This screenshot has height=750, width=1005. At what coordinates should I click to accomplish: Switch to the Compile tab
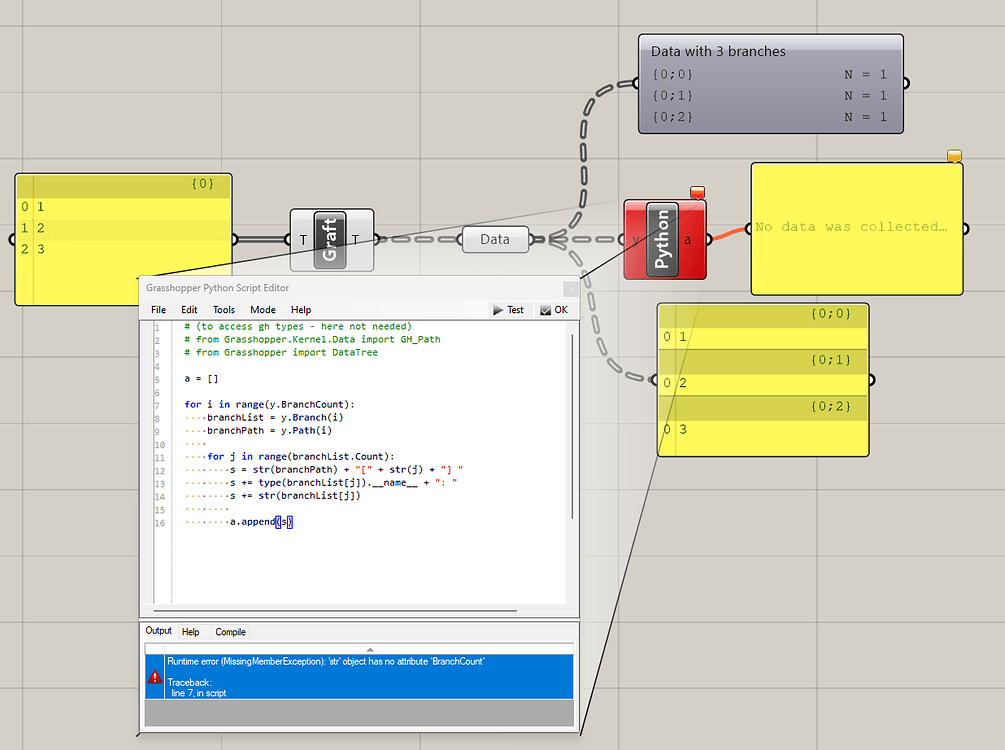tap(230, 632)
